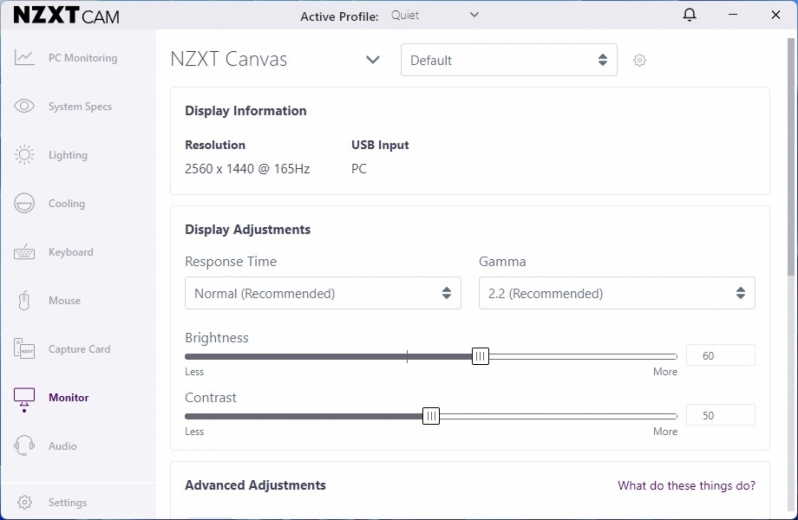798x520 pixels.
Task: Open Gamma 2.2 (Recommended) dropdown
Action: point(617,293)
